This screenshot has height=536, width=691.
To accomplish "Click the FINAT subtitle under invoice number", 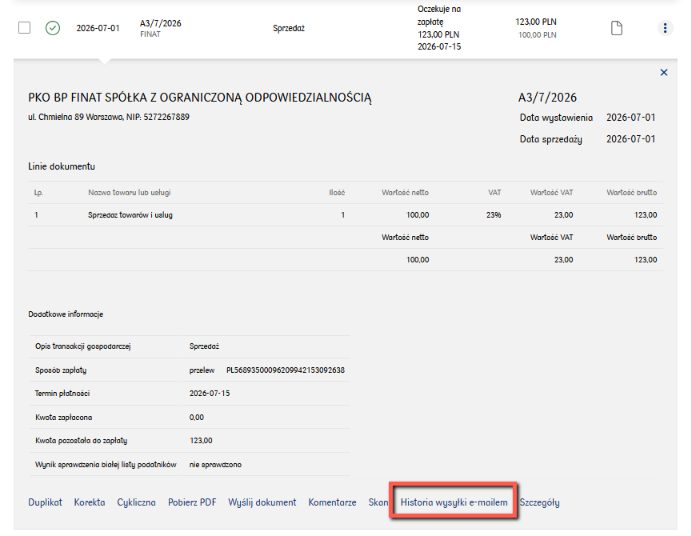I will 150,34.
